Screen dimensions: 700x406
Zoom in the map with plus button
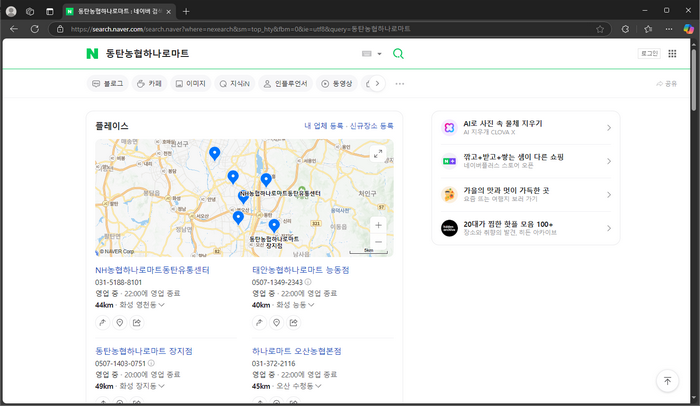378,225
